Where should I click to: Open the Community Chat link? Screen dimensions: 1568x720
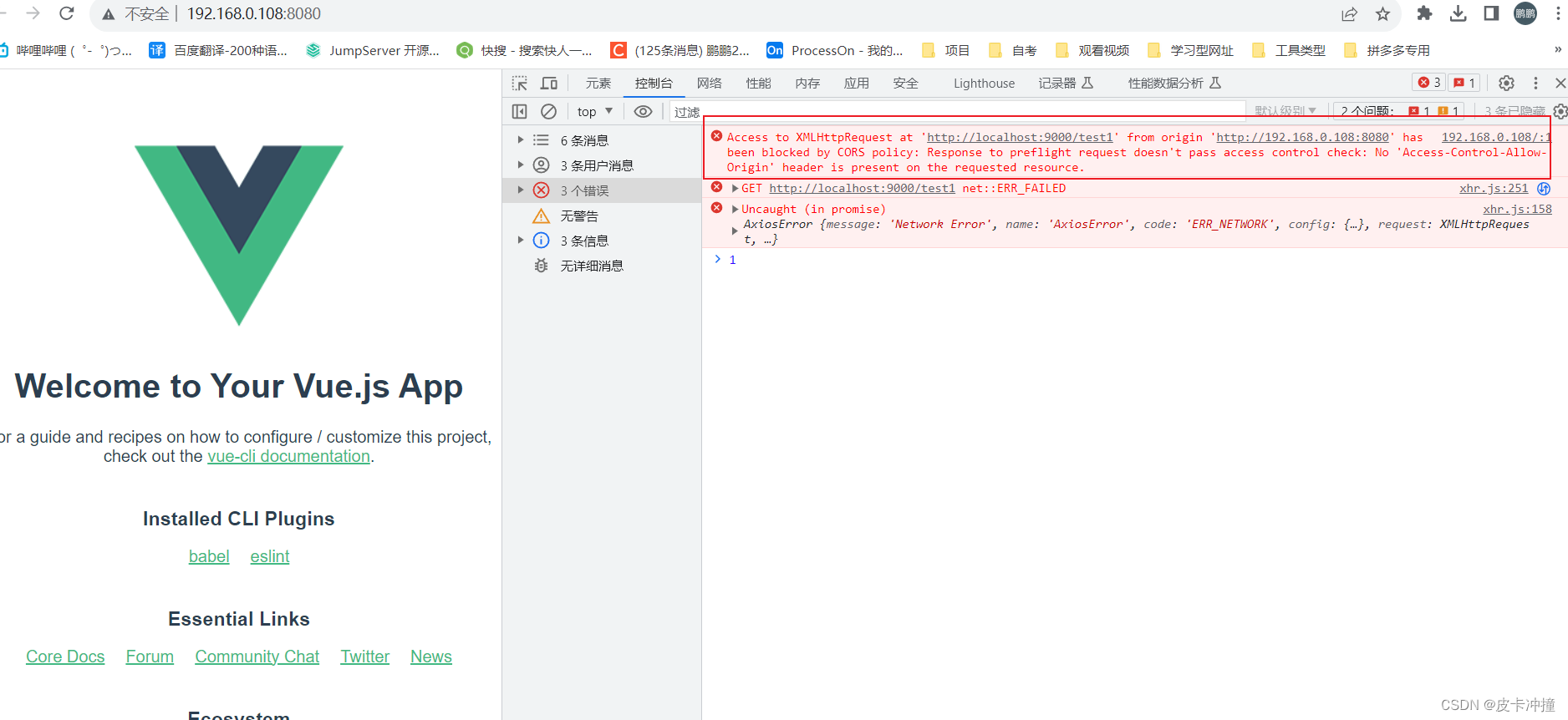coord(257,657)
